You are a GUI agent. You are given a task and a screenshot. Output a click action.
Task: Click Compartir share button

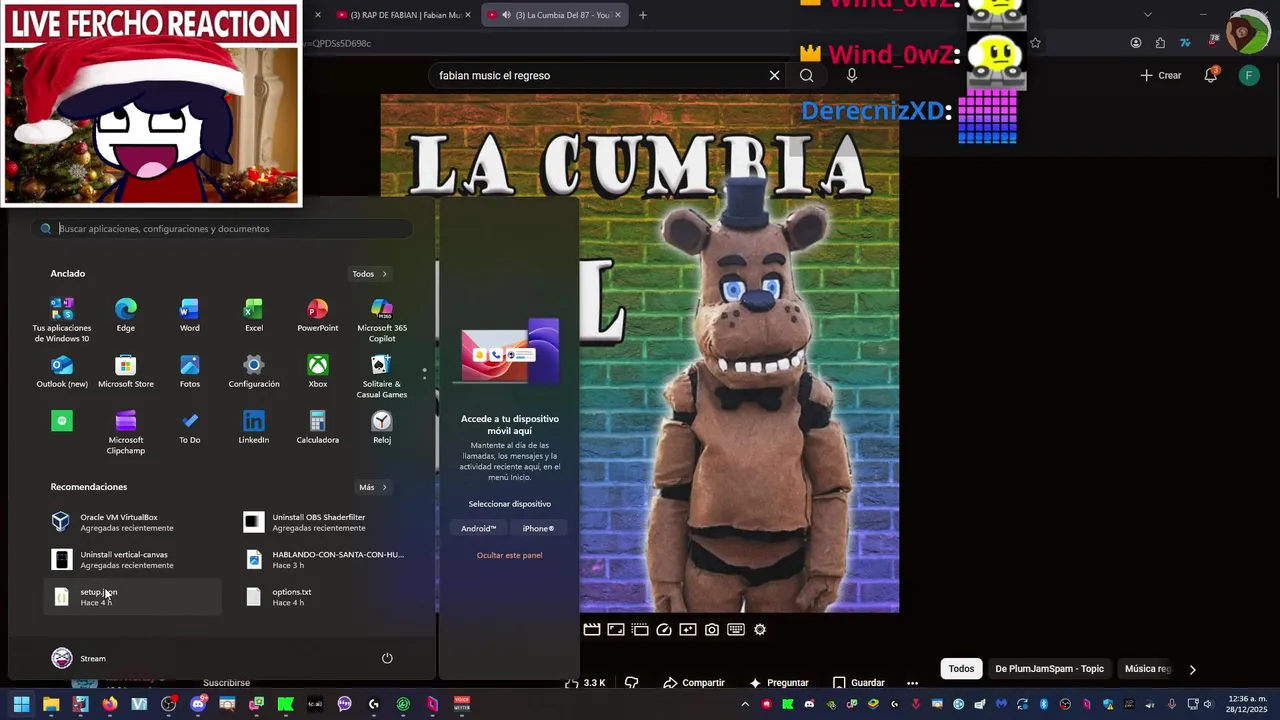[693, 683]
